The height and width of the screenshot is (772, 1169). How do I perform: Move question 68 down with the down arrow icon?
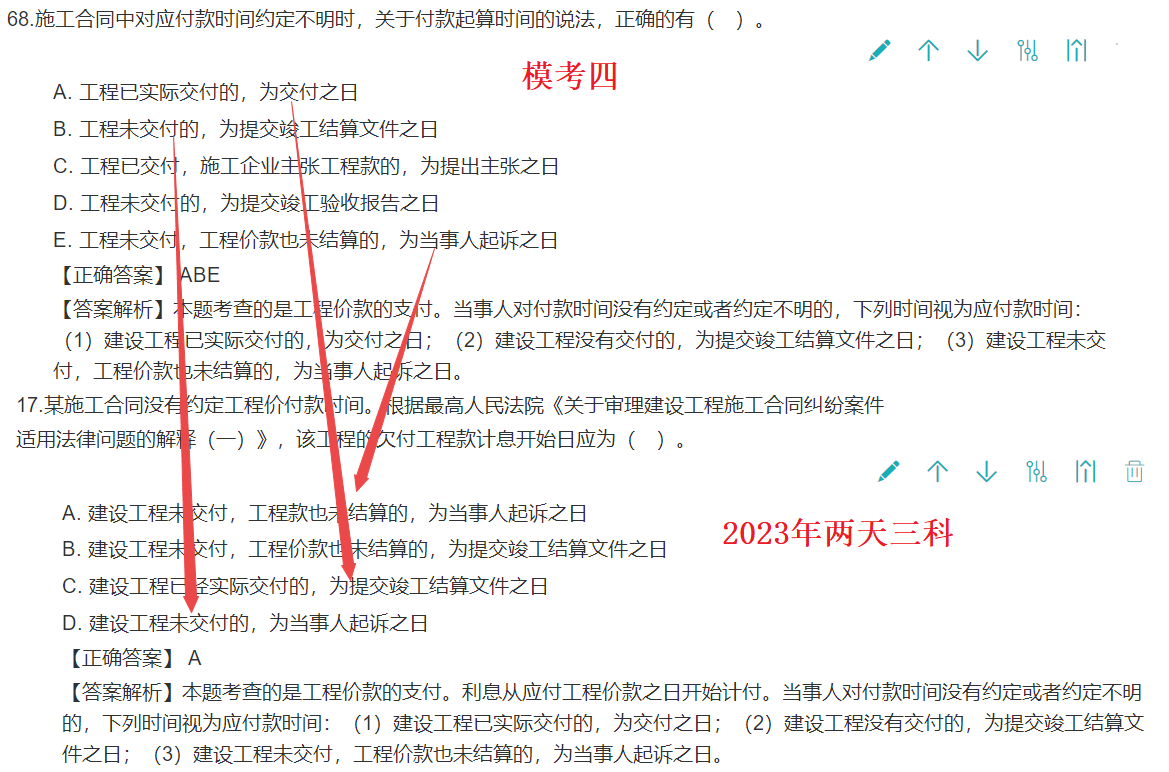click(x=977, y=49)
